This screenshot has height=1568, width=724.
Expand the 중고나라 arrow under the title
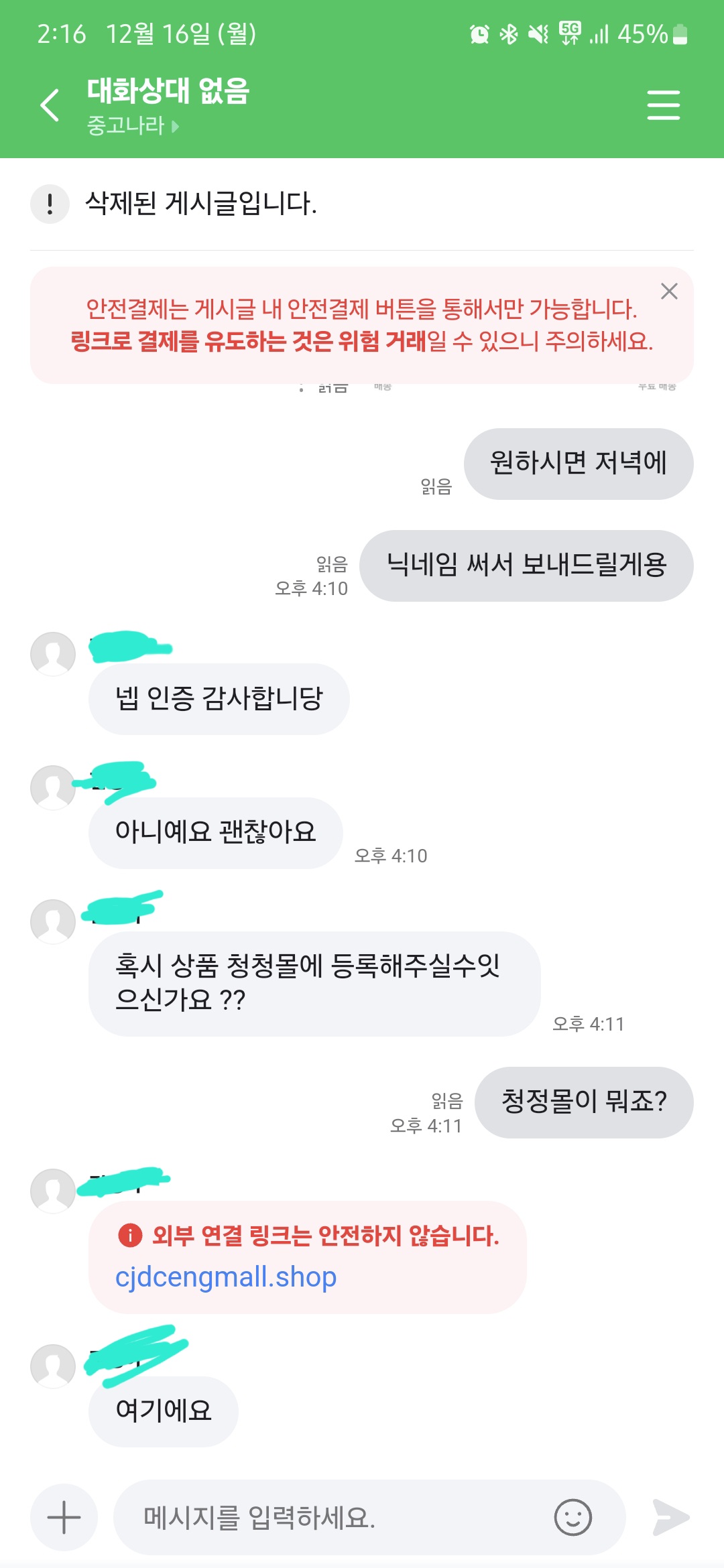click(x=175, y=126)
